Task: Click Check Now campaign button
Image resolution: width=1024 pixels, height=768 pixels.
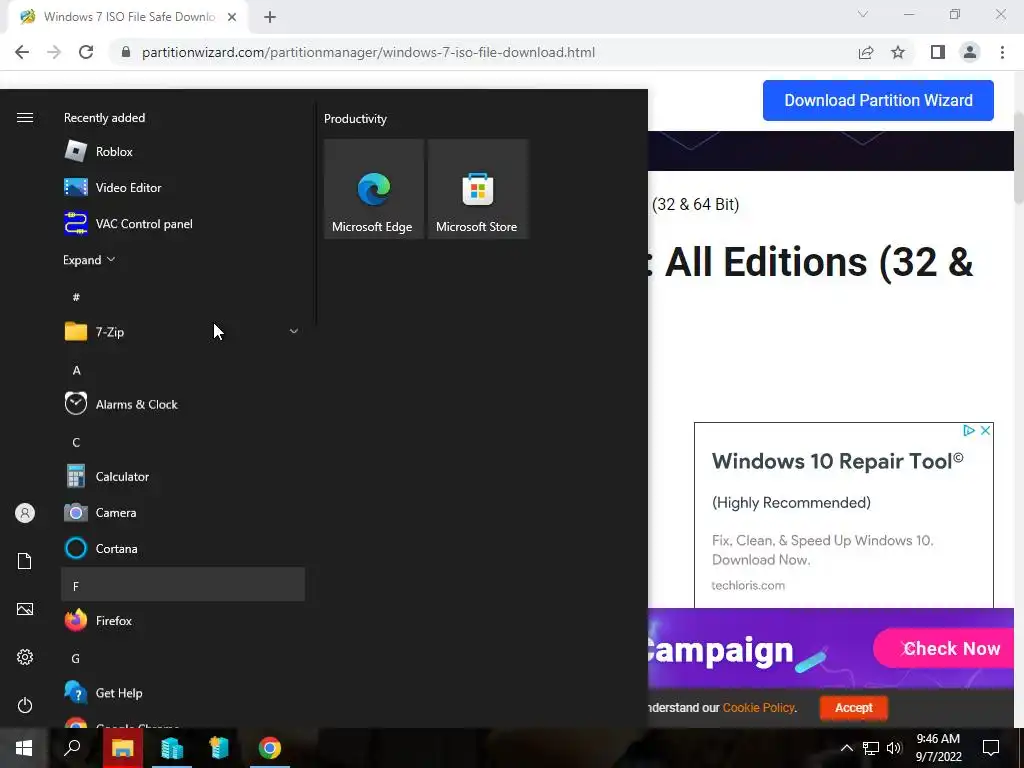Action: [x=943, y=648]
